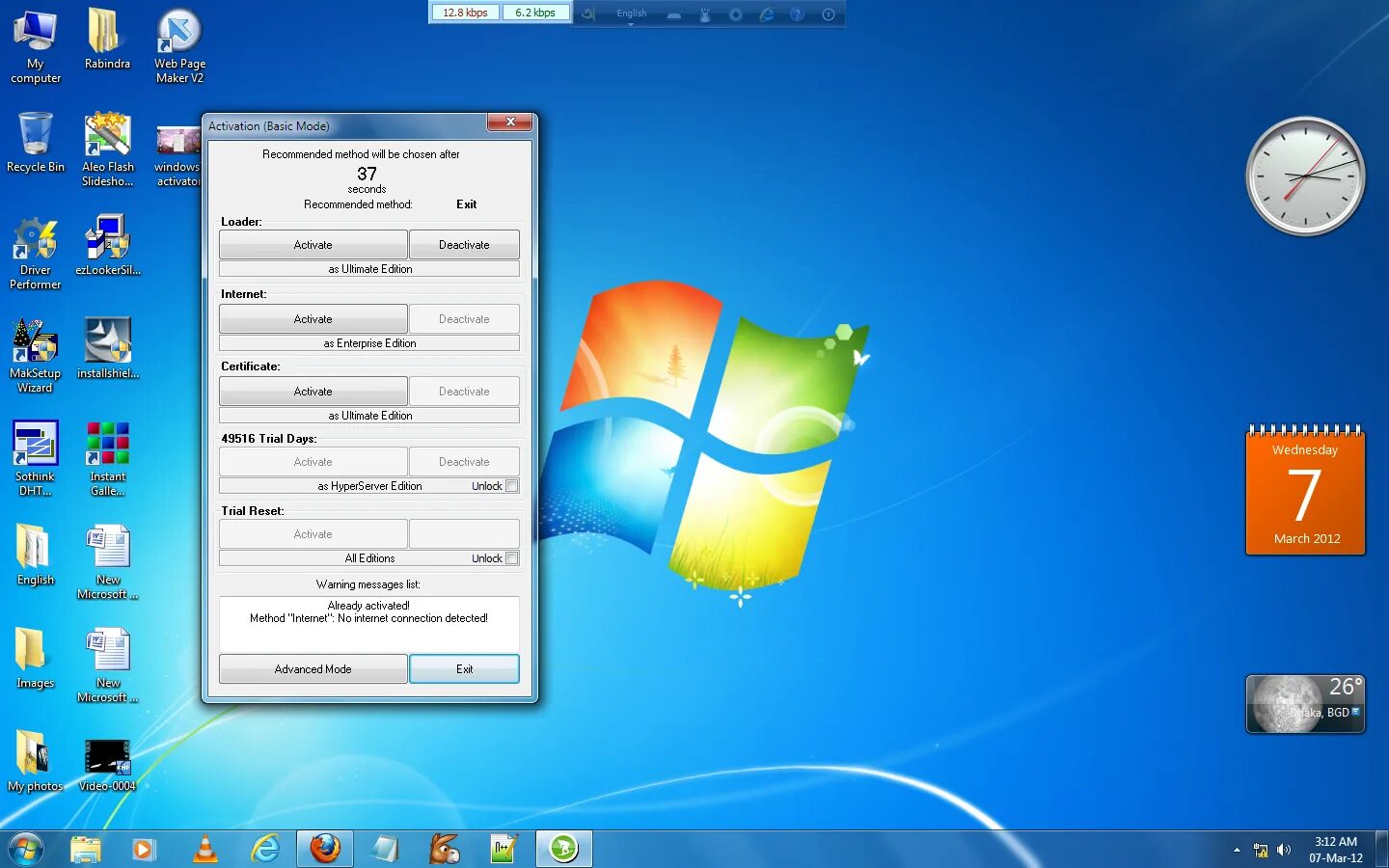Open the Start menu orb
1389x868 pixels.
(26, 849)
